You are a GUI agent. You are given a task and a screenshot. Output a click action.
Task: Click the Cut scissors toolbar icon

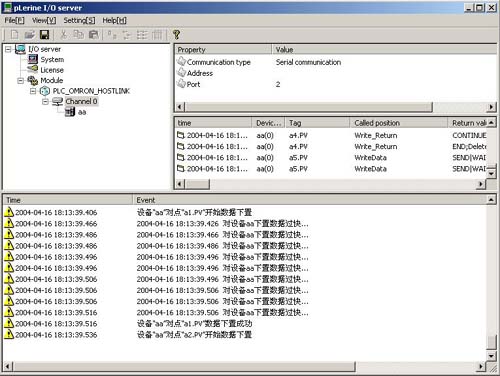63,34
